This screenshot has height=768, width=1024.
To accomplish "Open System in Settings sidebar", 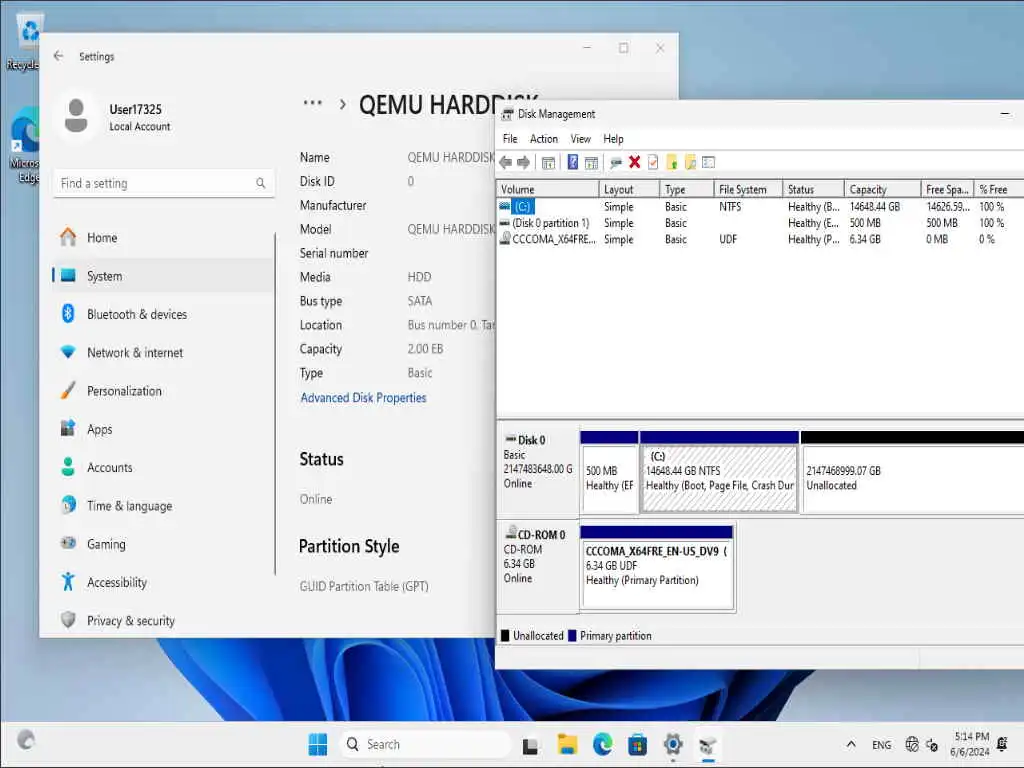I will [x=163, y=276].
